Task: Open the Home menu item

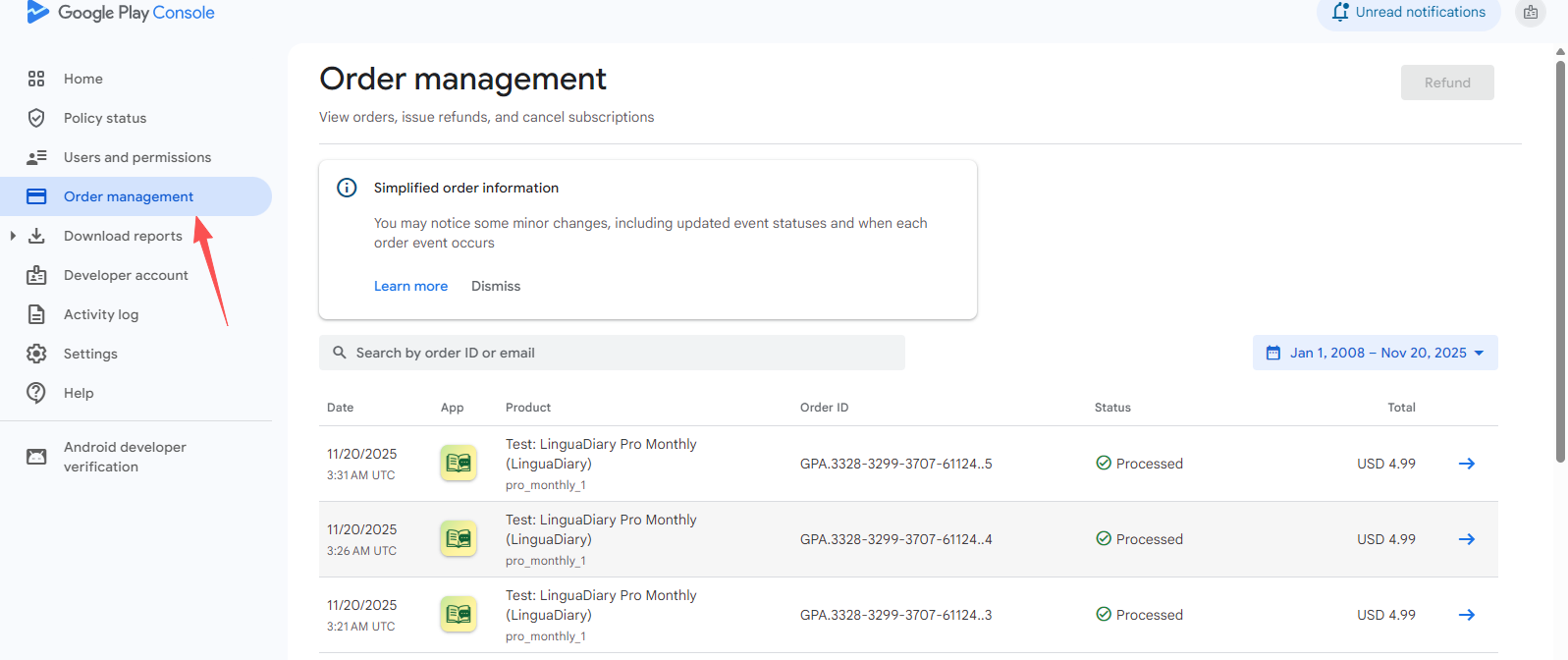Action: [83, 79]
